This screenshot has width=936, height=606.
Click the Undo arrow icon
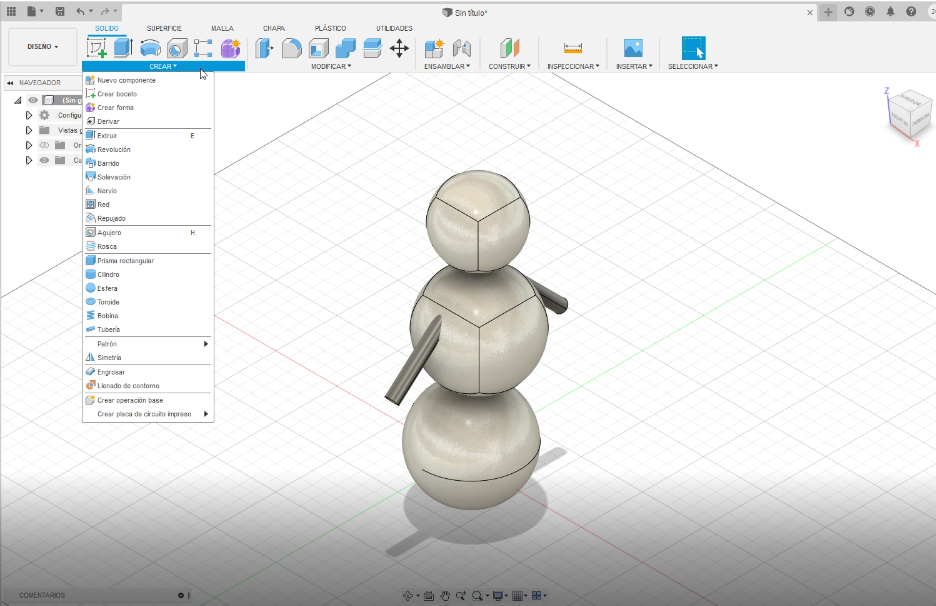click(80, 11)
